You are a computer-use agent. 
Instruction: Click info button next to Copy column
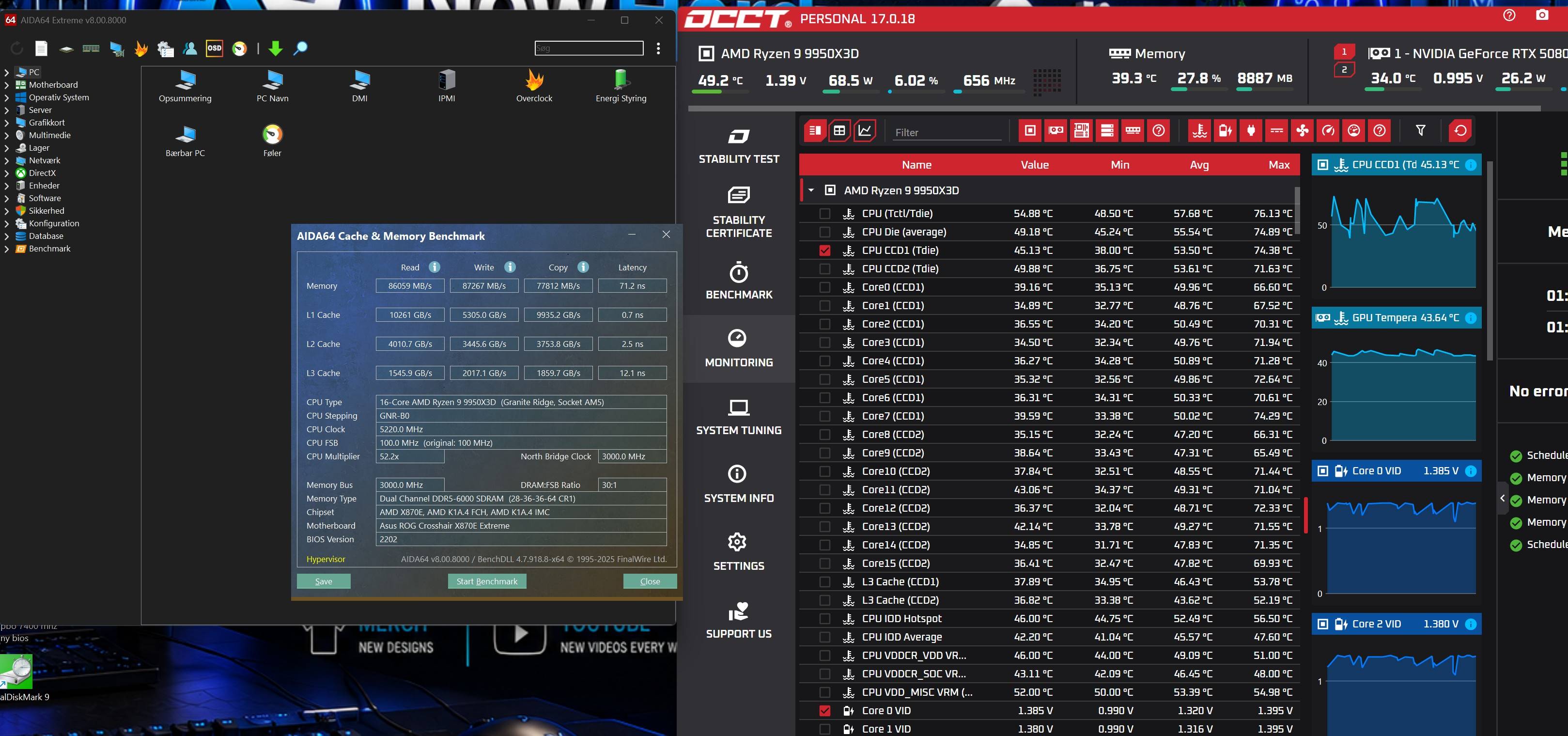point(583,267)
